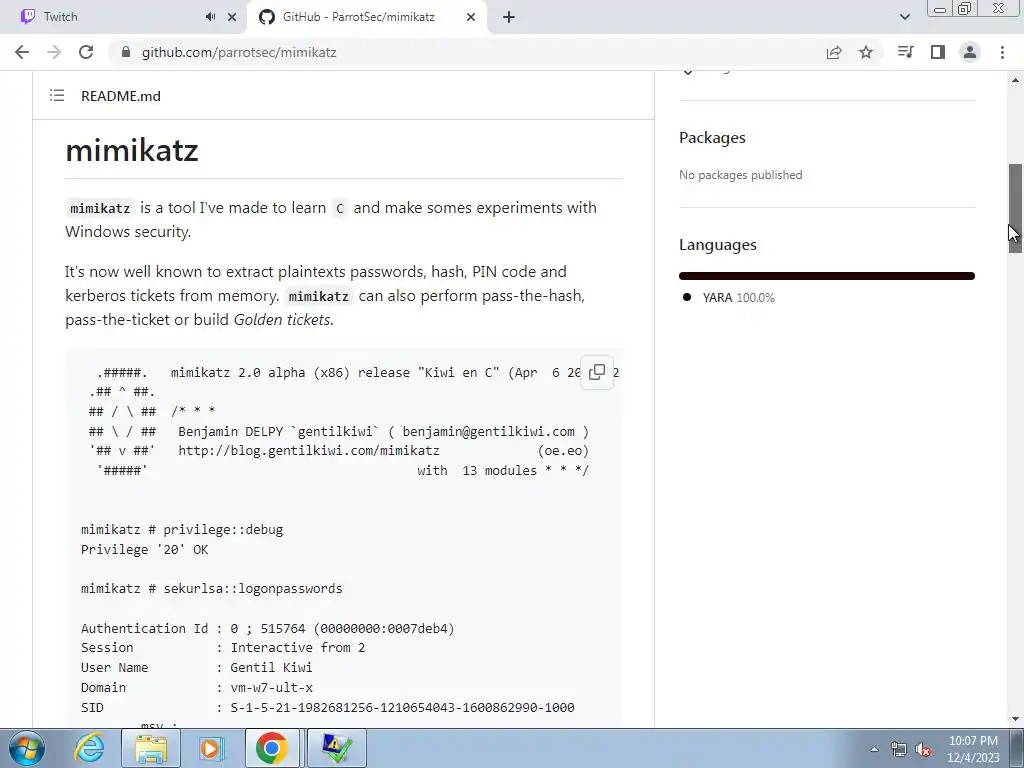1024x768 pixels.
Task: Open Windows Explorer folder icon
Action: tap(151, 748)
